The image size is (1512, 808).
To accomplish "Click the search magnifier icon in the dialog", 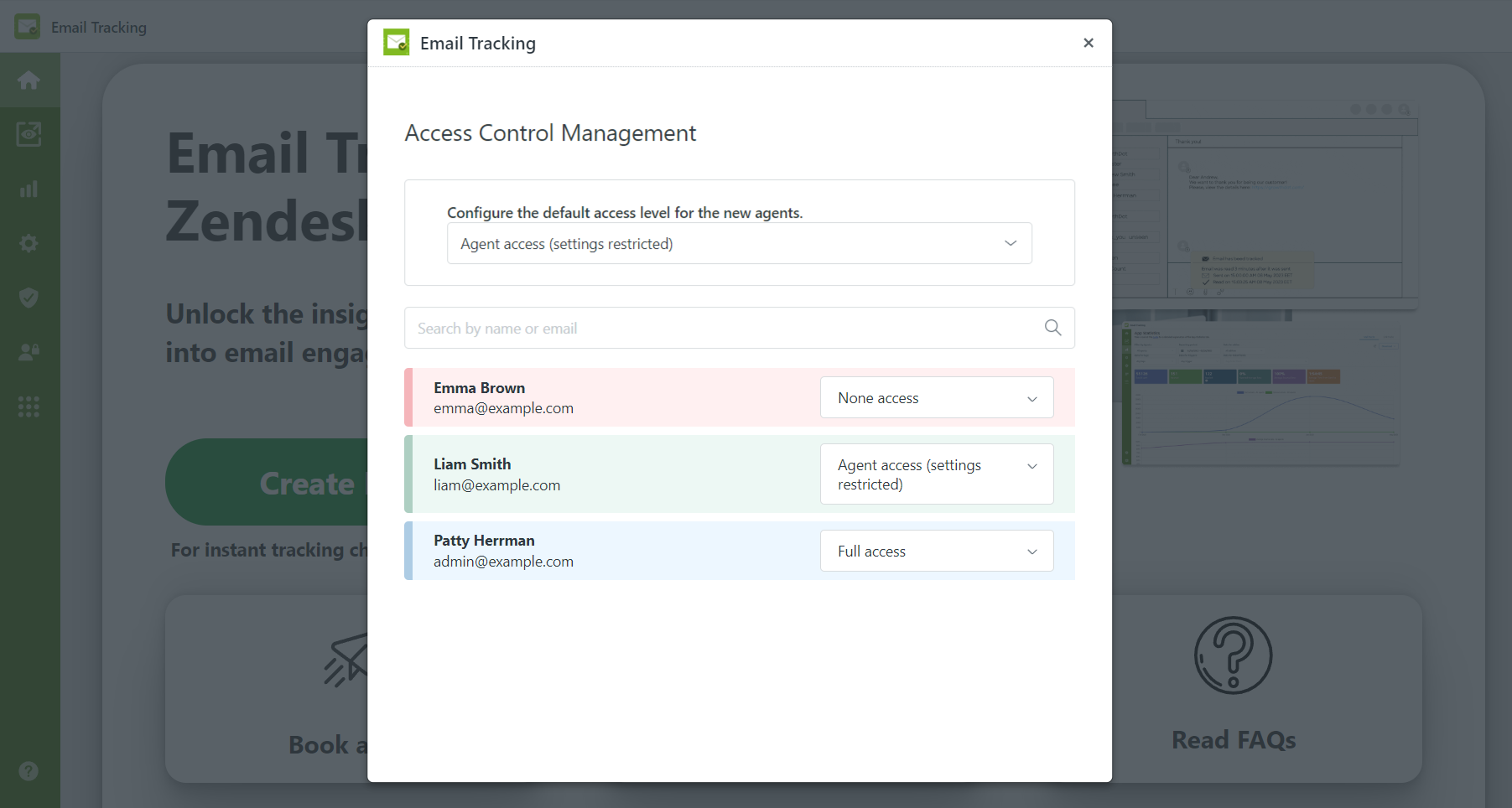I will click(x=1052, y=328).
